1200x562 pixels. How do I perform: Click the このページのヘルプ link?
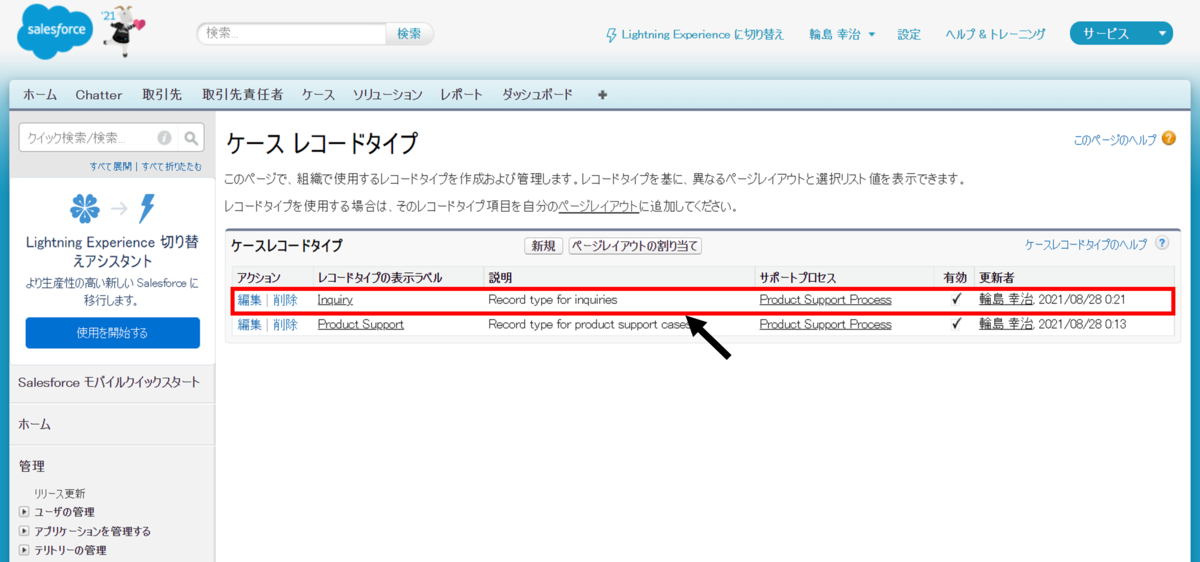tap(1115, 141)
